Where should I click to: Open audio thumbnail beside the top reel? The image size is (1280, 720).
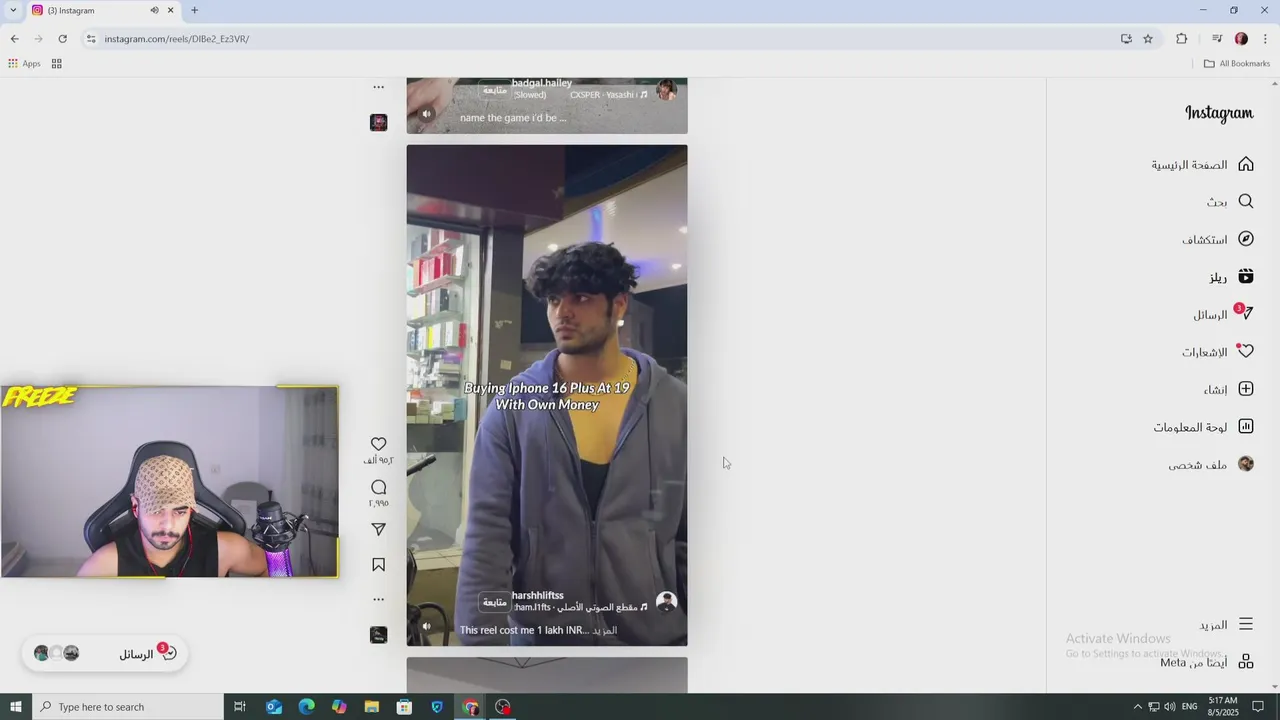(x=378, y=122)
